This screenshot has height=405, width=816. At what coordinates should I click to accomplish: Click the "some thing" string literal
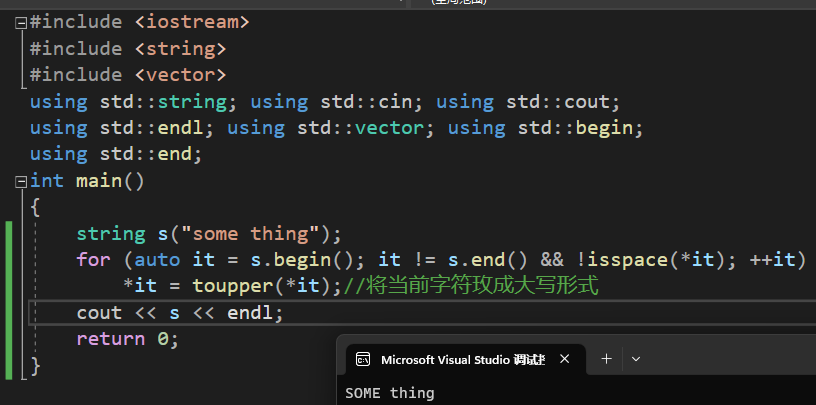(x=255, y=234)
